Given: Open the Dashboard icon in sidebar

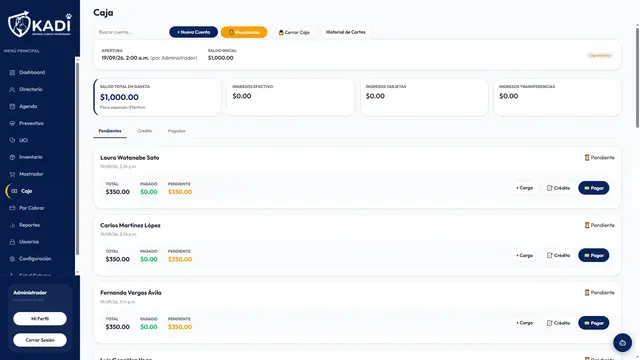Looking at the screenshot, I should tap(12, 72).
